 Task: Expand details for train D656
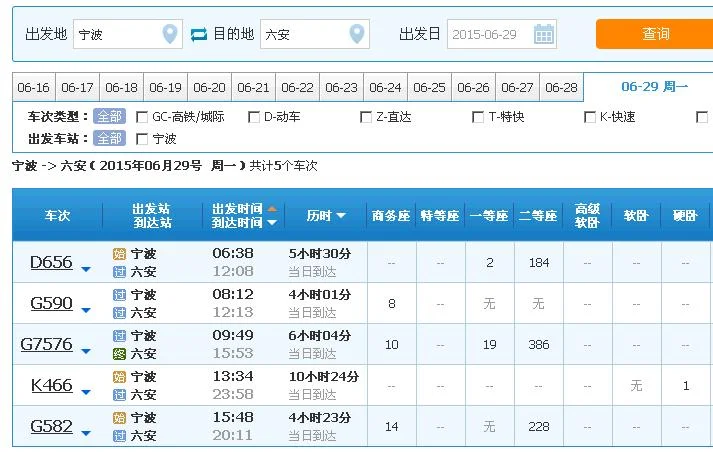point(85,269)
